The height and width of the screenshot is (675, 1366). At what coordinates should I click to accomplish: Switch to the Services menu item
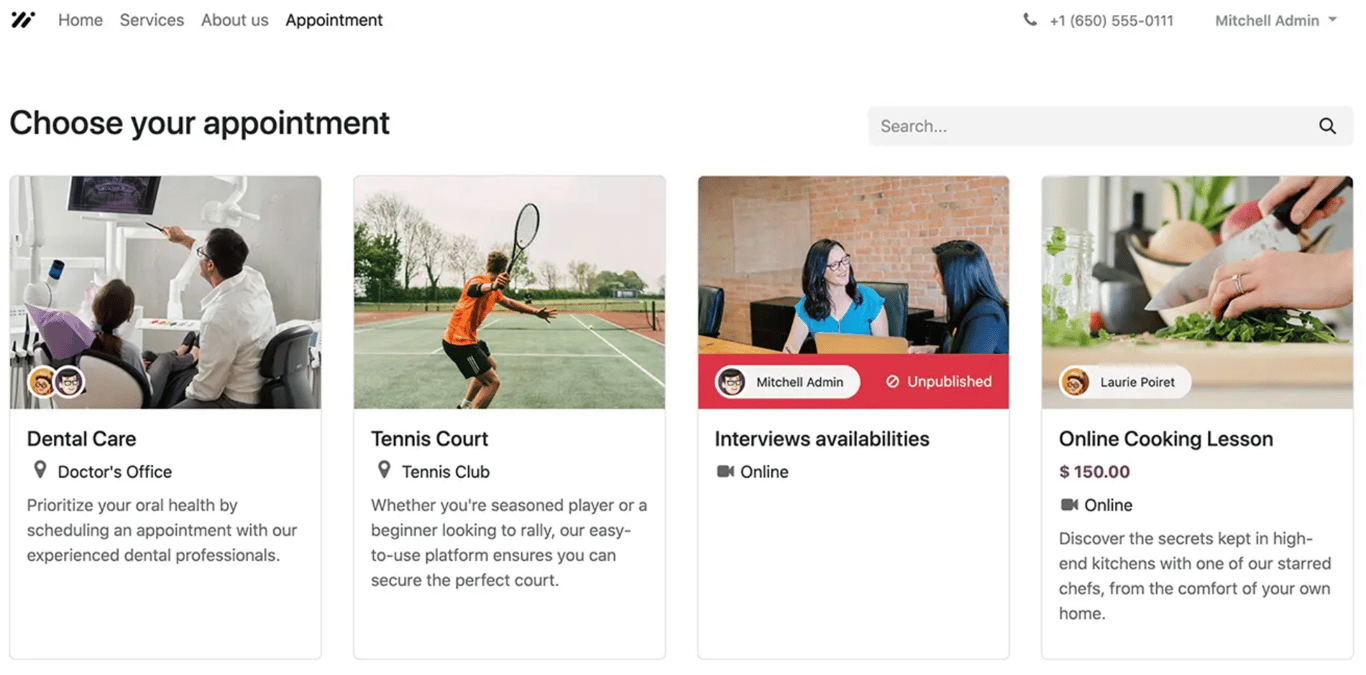tap(151, 19)
